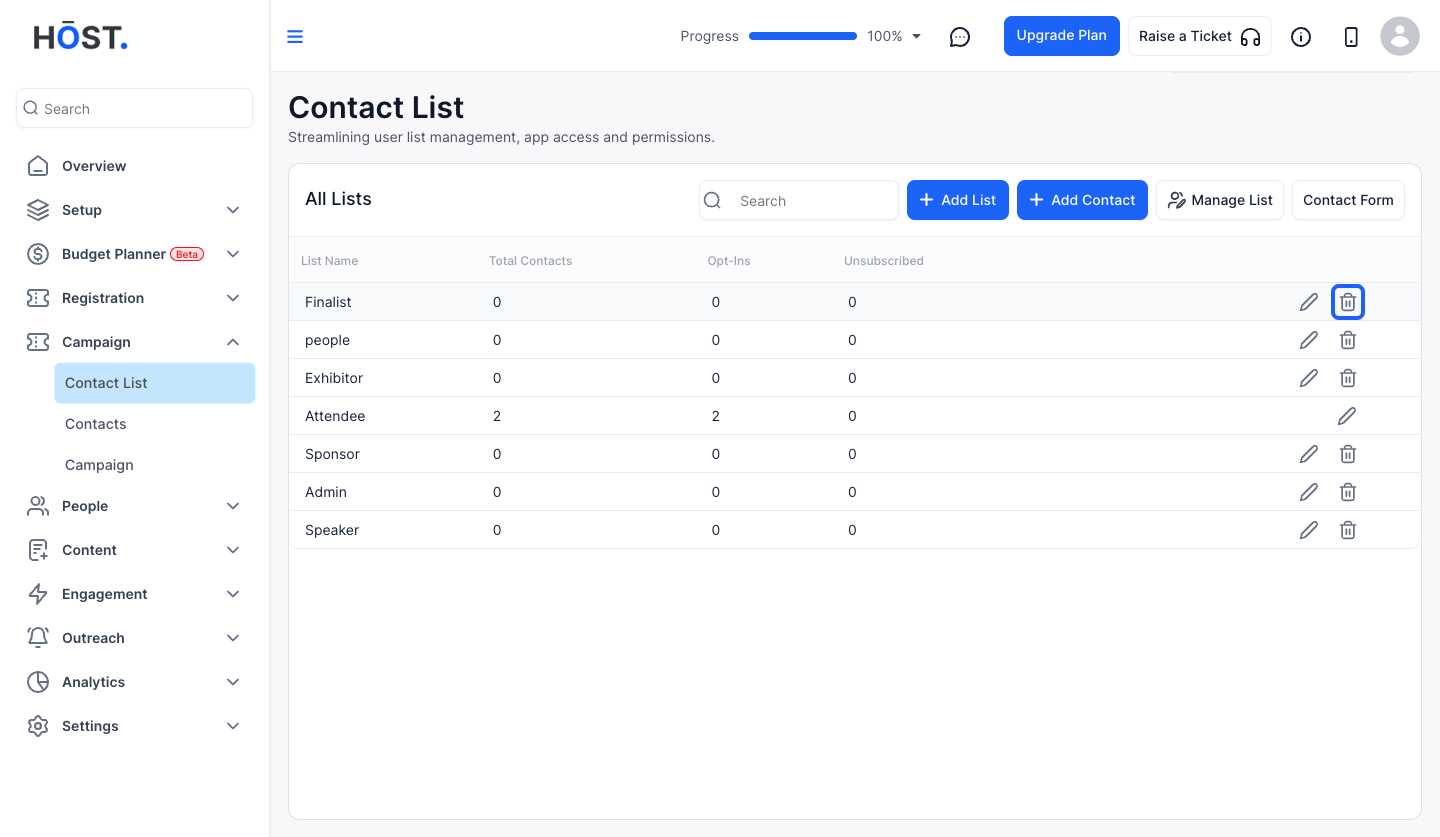1440x837 pixels.
Task: Click Raise a Ticket button
Action: pos(1200,36)
